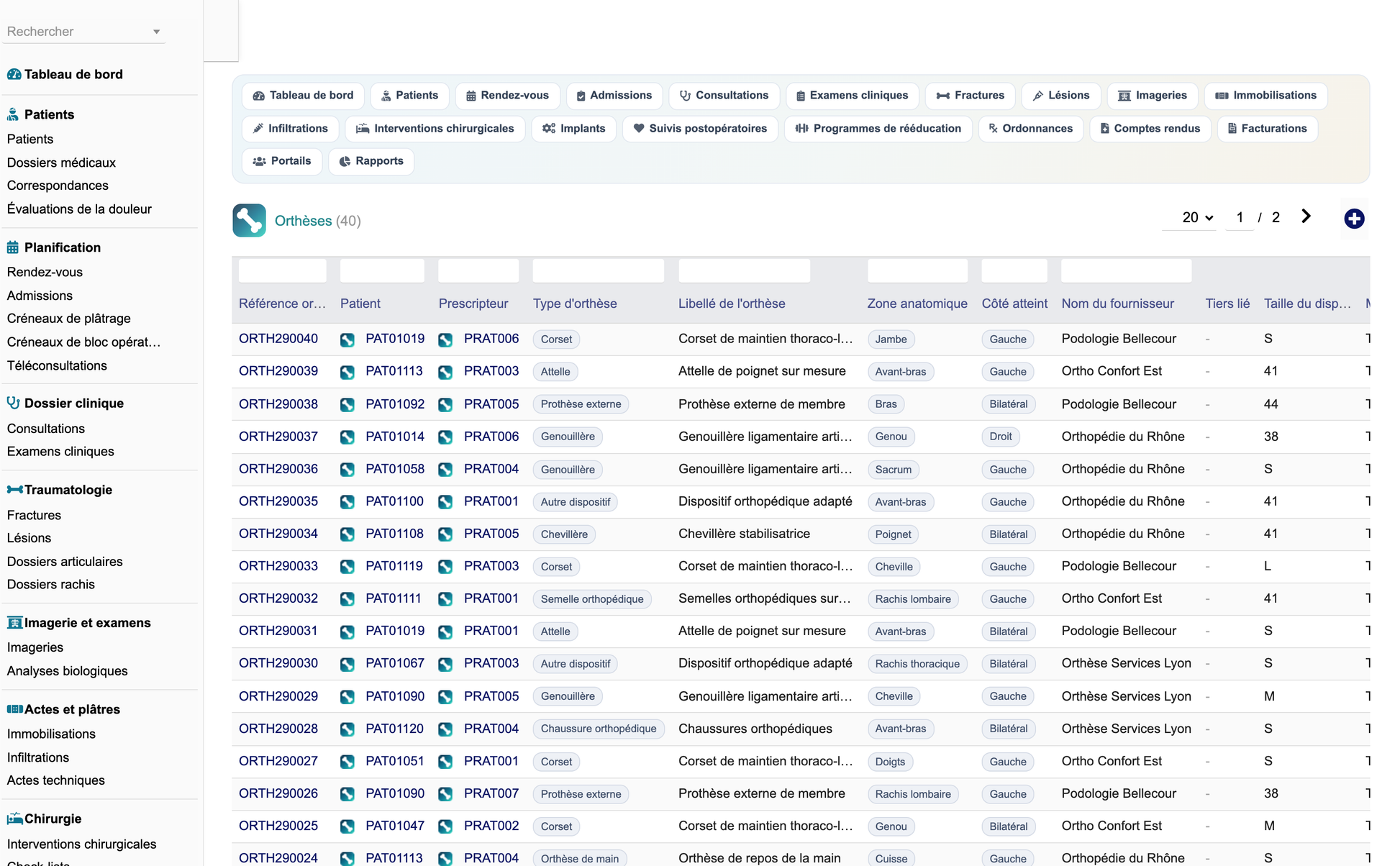Open Dossiers rachis in sidebar
The image size is (1400, 866).
51,585
